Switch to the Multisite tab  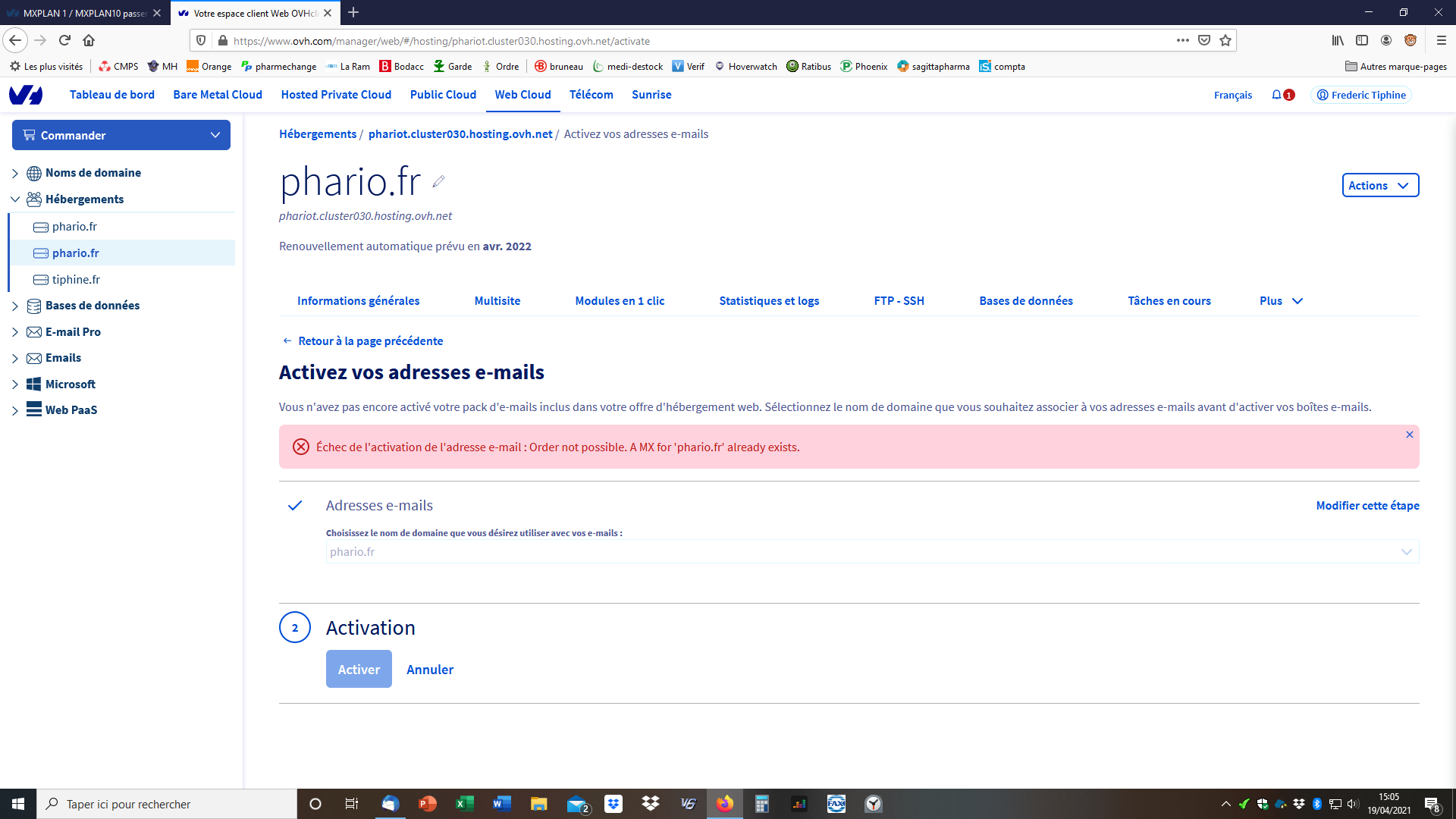pyautogui.click(x=497, y=301)
